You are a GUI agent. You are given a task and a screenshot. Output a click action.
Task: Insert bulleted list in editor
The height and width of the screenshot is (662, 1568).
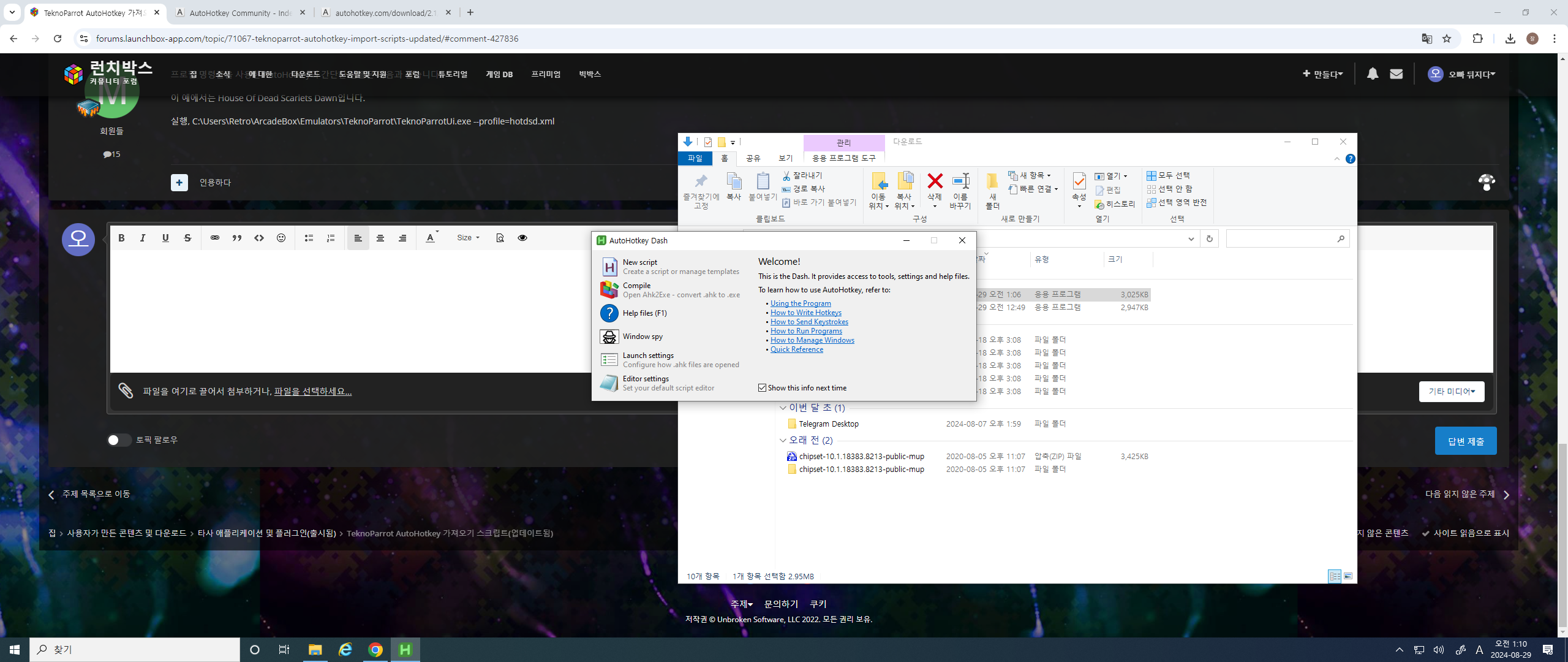(309, 238)
